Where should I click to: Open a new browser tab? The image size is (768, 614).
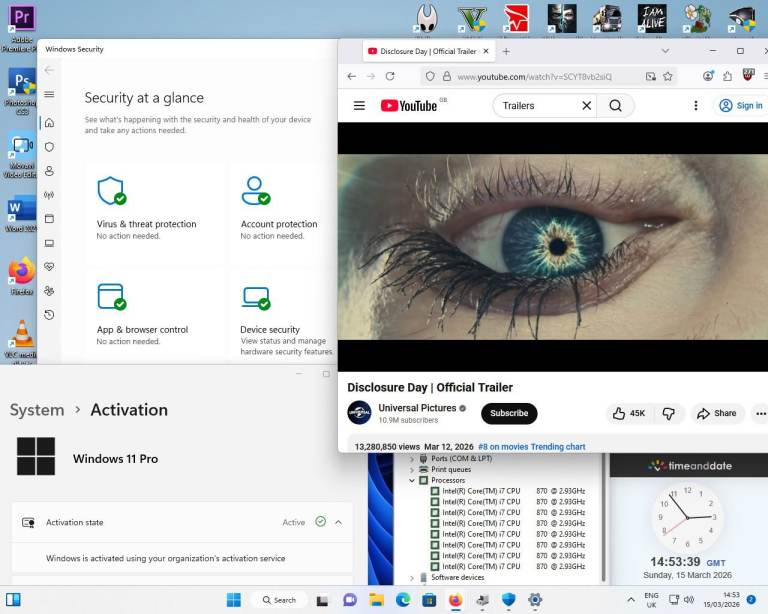(506, 51)
